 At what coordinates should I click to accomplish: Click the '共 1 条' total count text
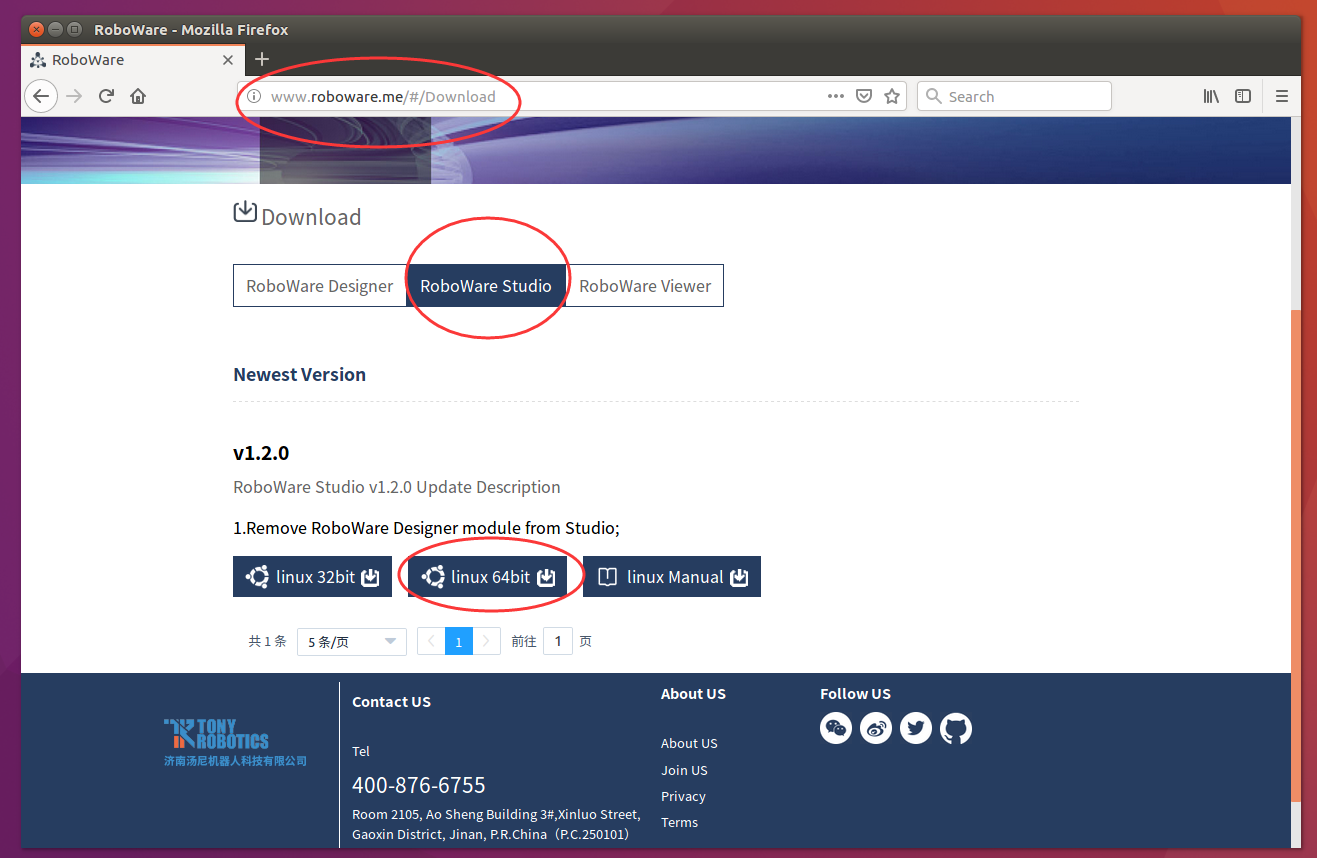(x=267, y=642)
